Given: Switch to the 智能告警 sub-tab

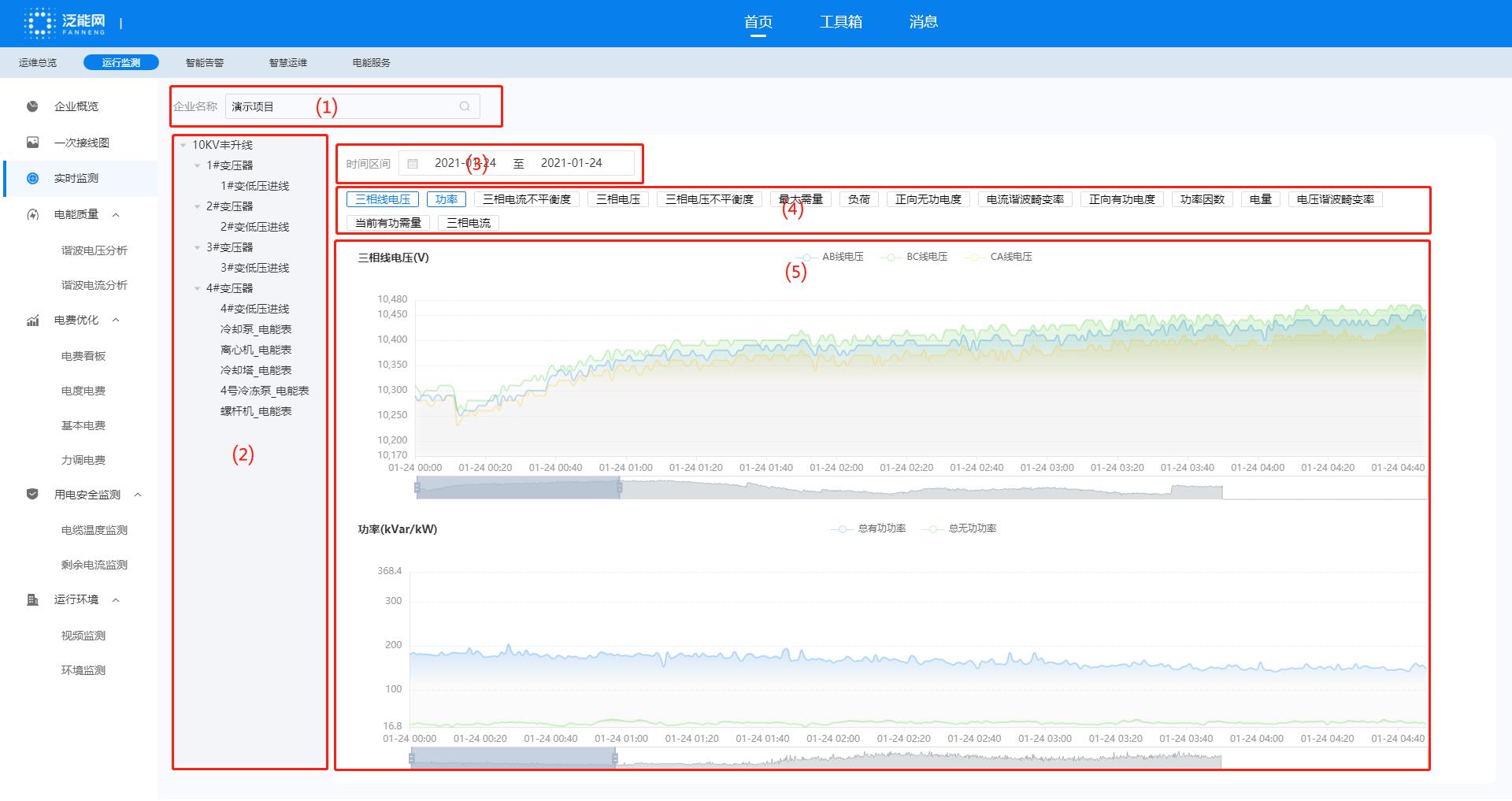Looking at the screenshot, I should [205, 62].
